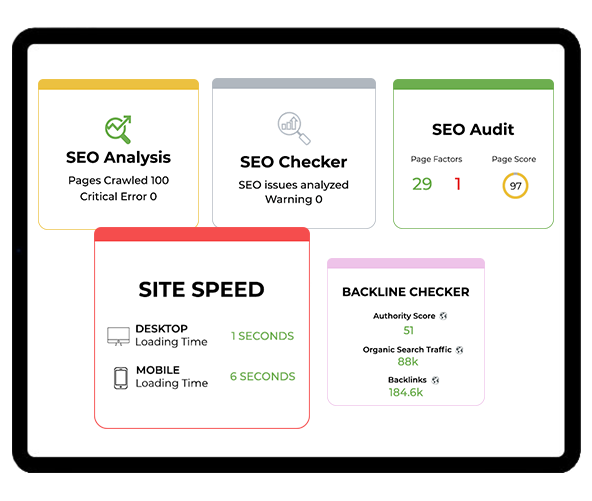Click the info icon beside Authority Score
592x501 pixels.
point(444,316)
